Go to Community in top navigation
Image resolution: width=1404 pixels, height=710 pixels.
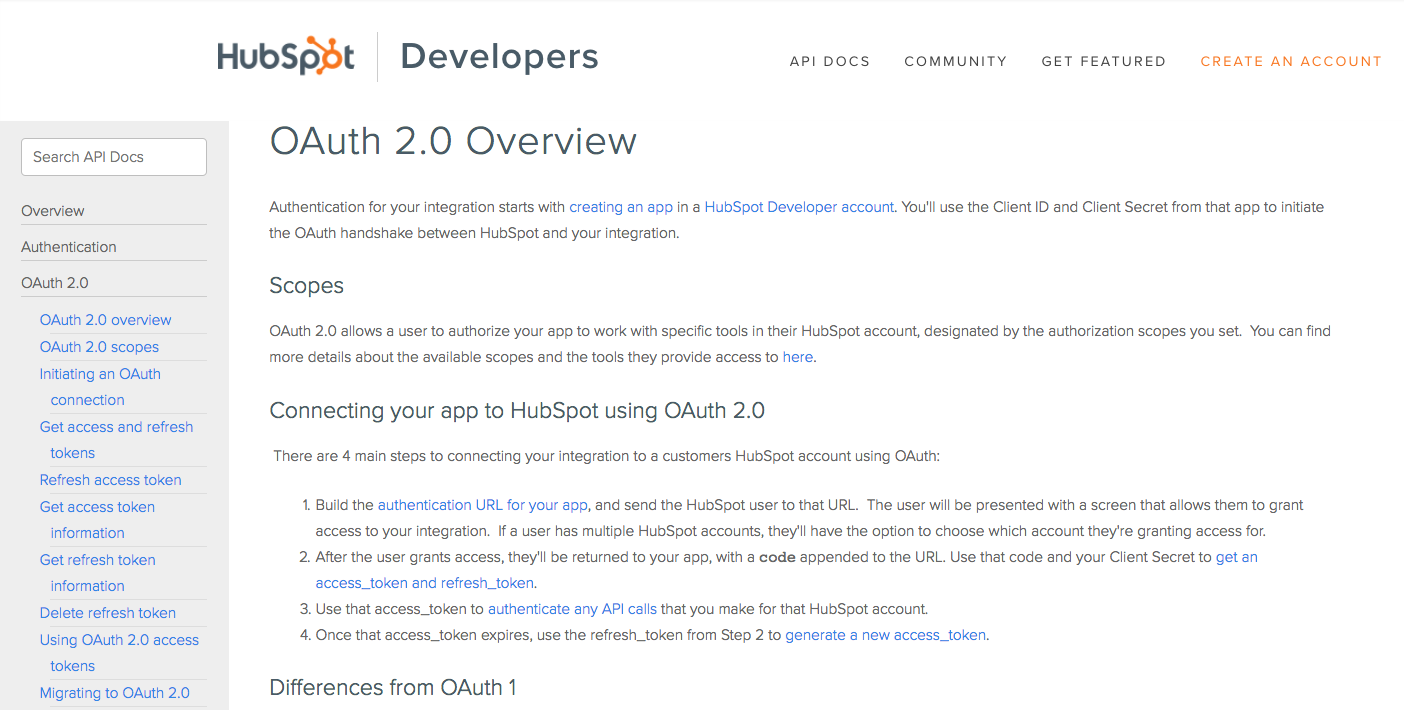coord(956,61)
